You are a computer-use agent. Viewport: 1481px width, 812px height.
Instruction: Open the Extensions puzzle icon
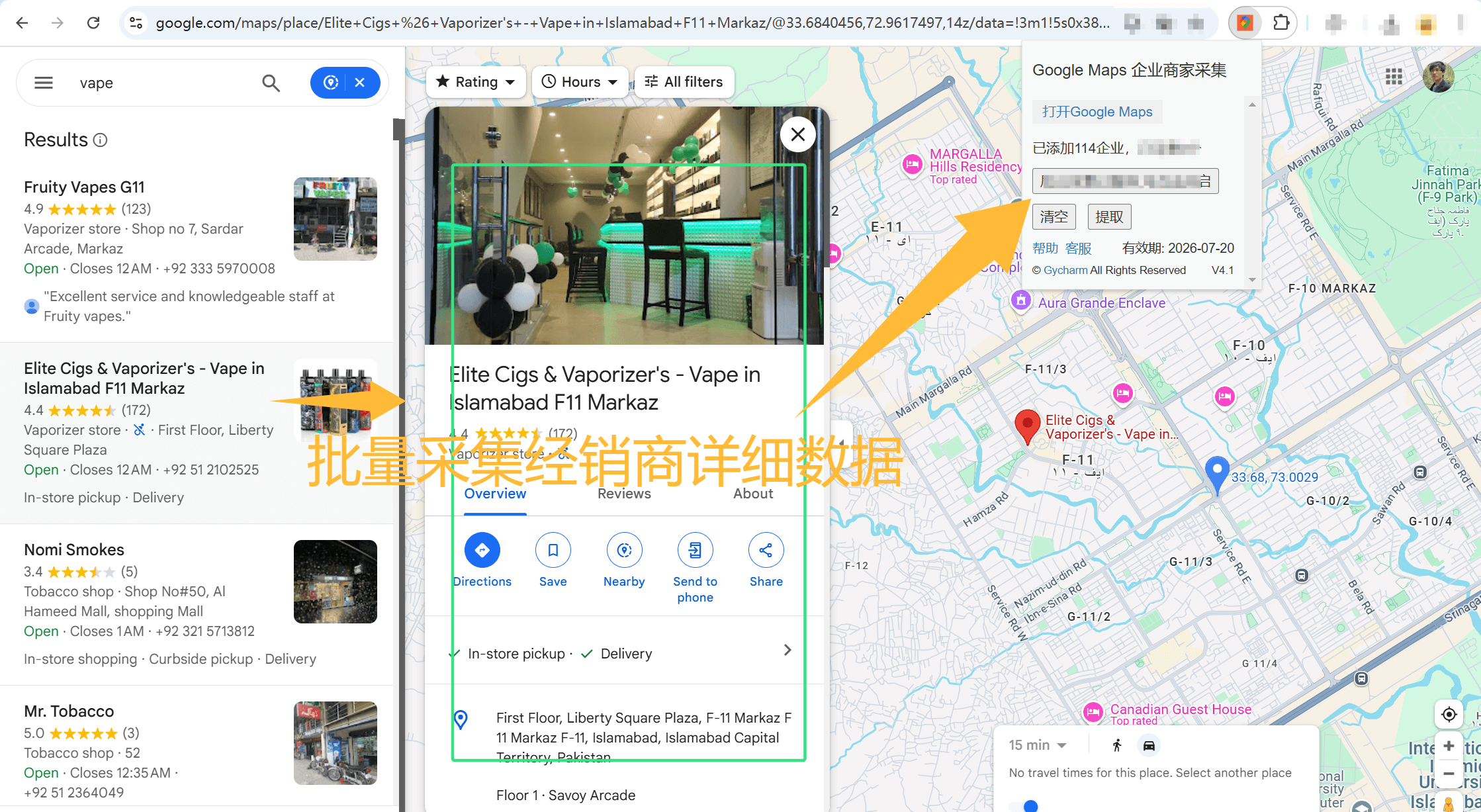click(1281, 23)
